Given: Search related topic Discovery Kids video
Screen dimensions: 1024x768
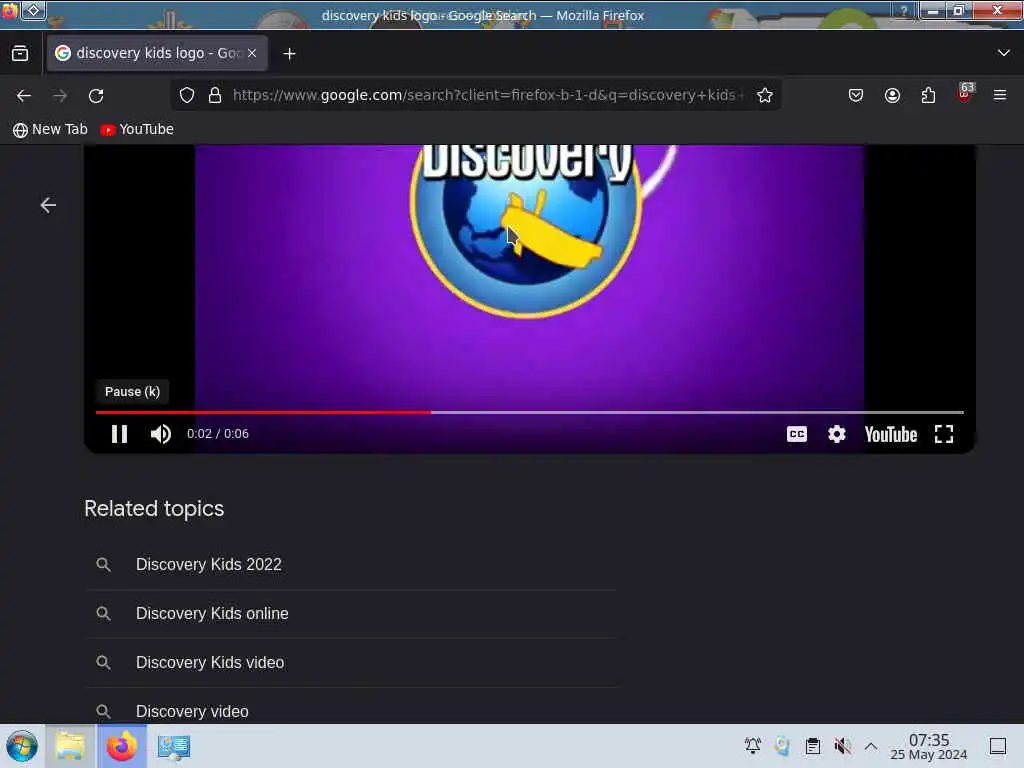Looking at the screenshot, I should 210,662.
